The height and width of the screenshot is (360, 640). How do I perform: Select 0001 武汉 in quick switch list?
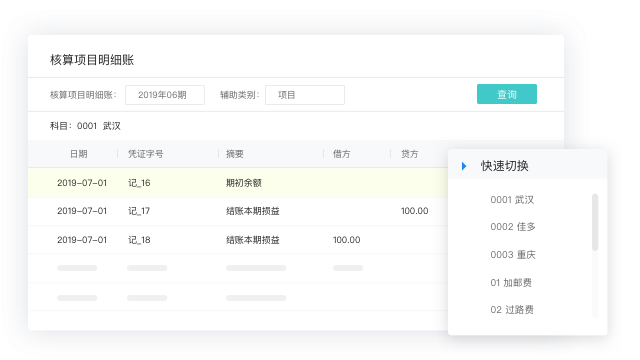pyautogui.click(x=512, y=200)
